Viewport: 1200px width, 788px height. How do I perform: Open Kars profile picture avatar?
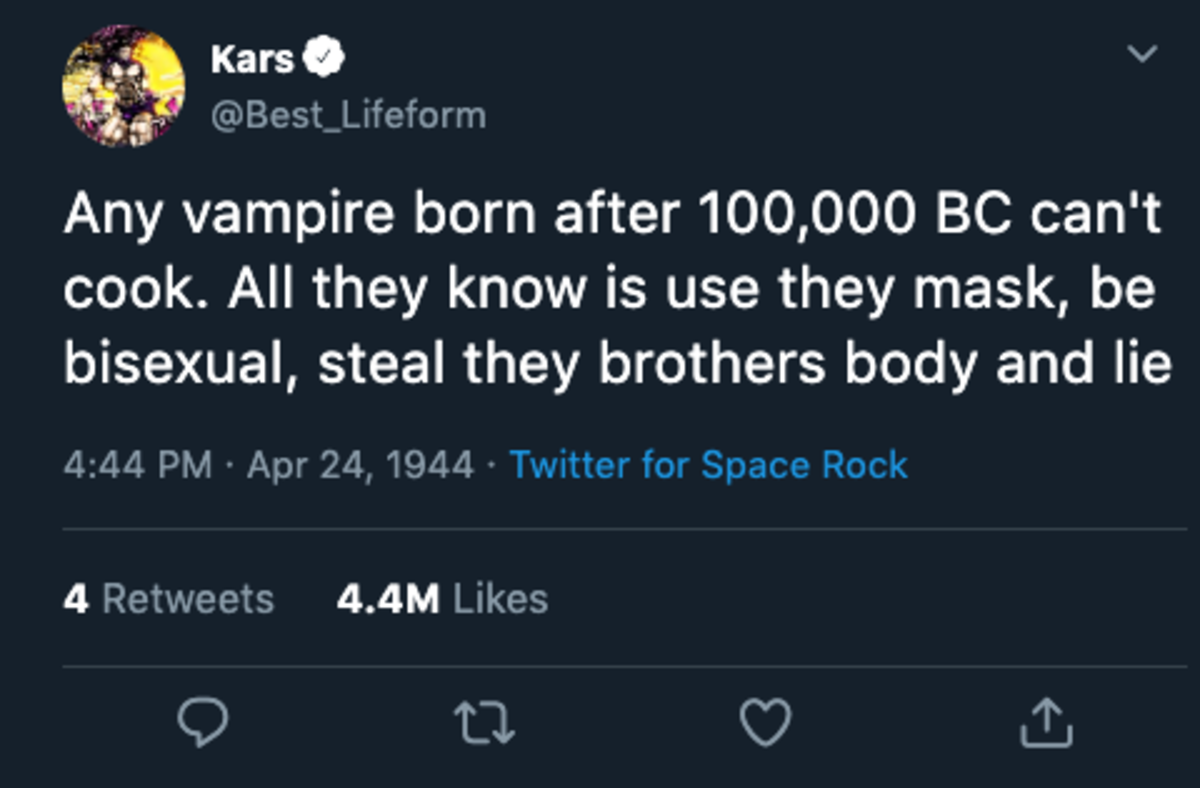point(124,87)
